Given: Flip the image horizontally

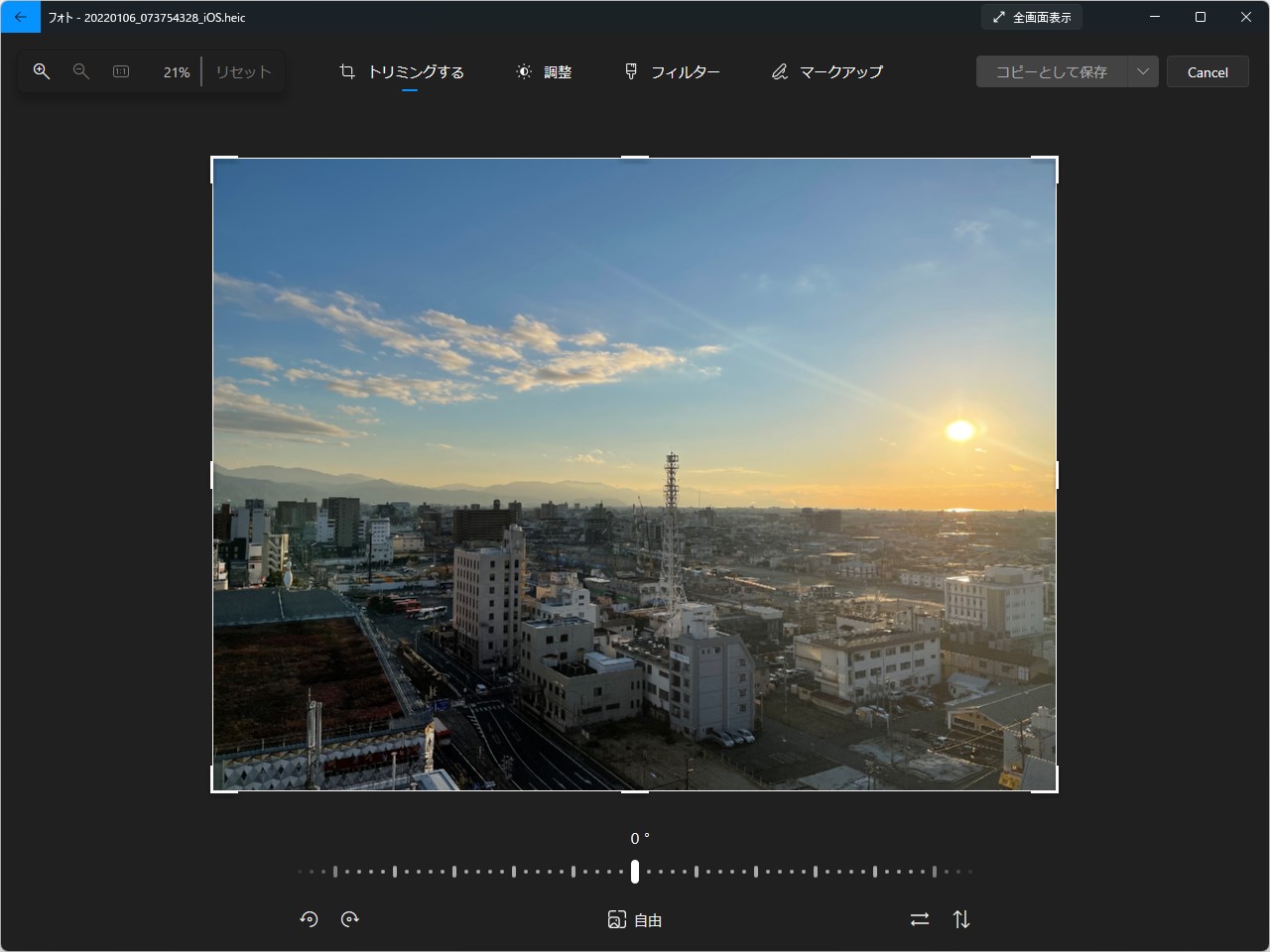Looking at the screenshot, I should tap(920, 919).
